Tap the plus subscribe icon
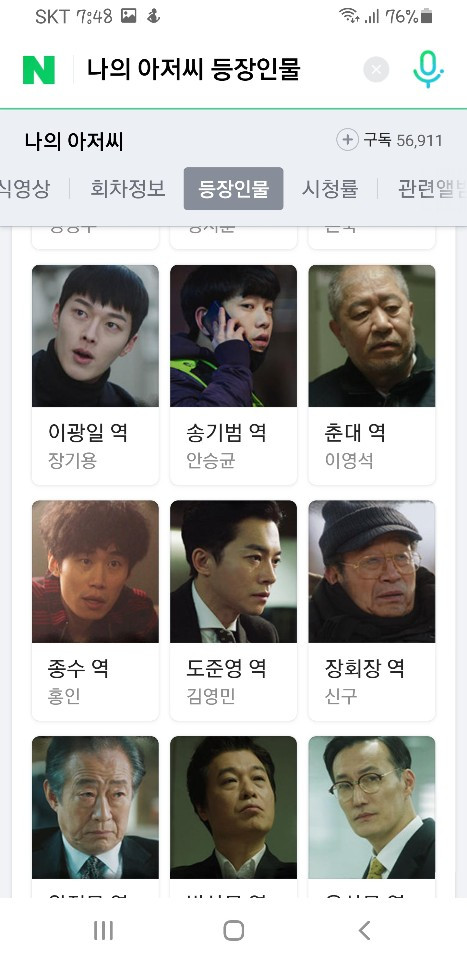Image resolution: width=467 pixels, height=960 pixels. tap(347, 140)
